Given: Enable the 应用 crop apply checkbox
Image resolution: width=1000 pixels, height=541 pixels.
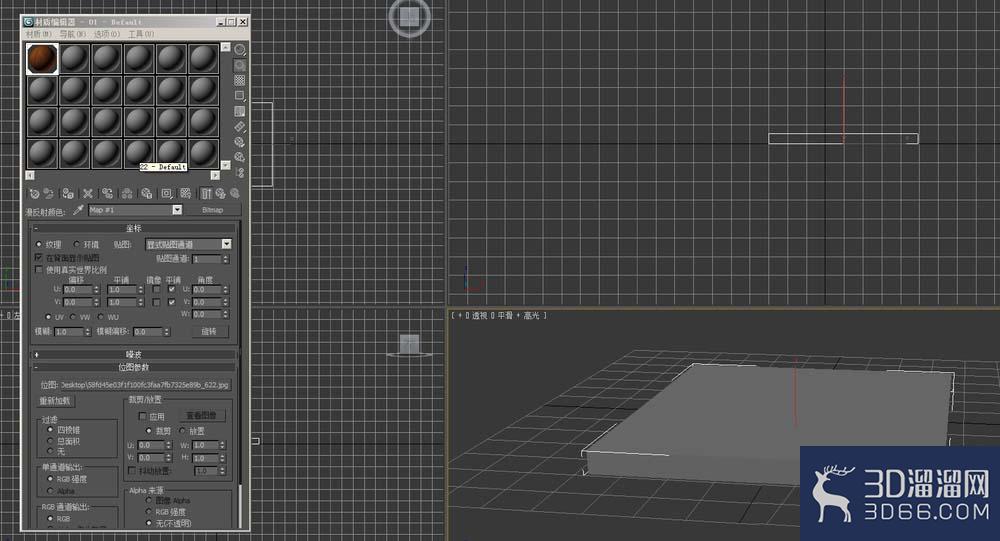Looking at the screenshot, I should click(x=143, y=416).
